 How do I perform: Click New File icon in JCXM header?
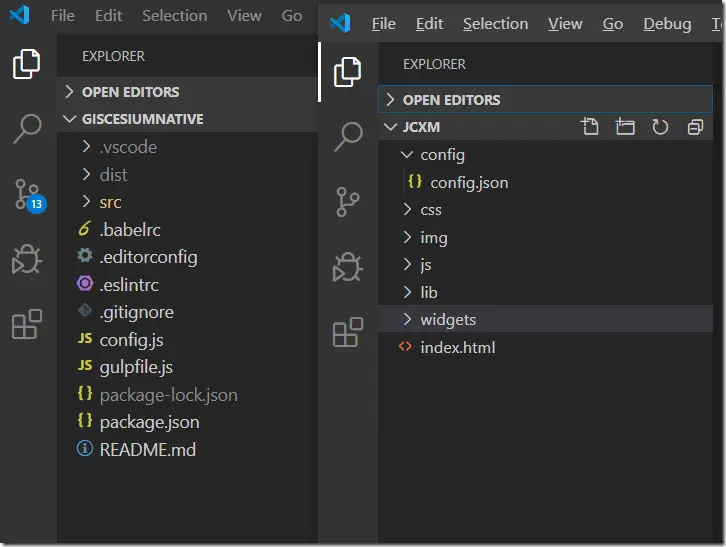(590, 127)
